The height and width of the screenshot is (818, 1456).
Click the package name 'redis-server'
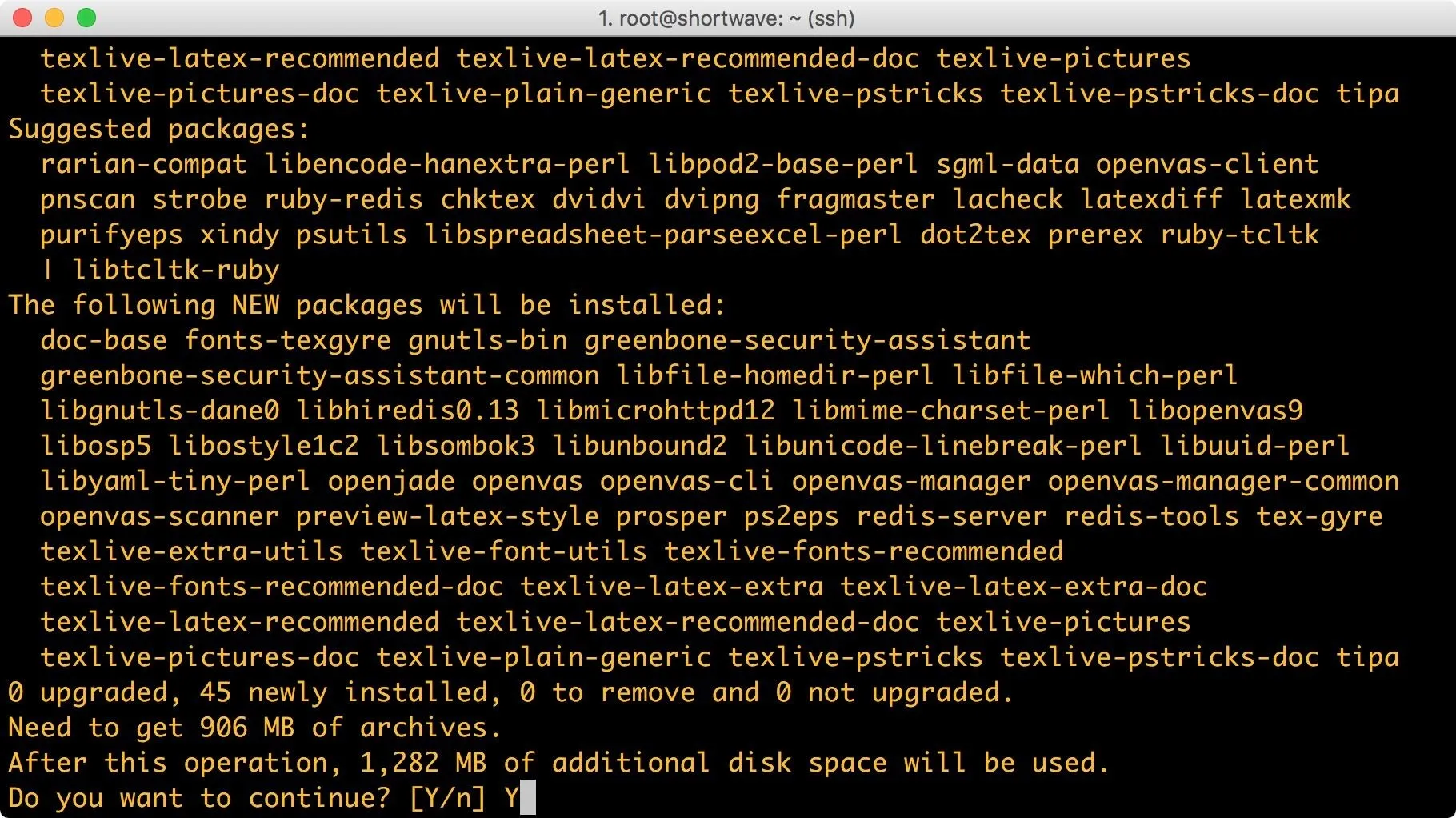coord(951,516)
